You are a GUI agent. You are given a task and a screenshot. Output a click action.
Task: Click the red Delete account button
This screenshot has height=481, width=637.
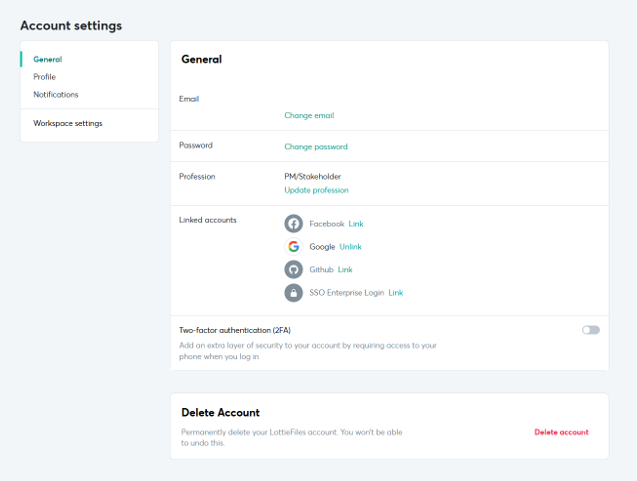(561, 432)
